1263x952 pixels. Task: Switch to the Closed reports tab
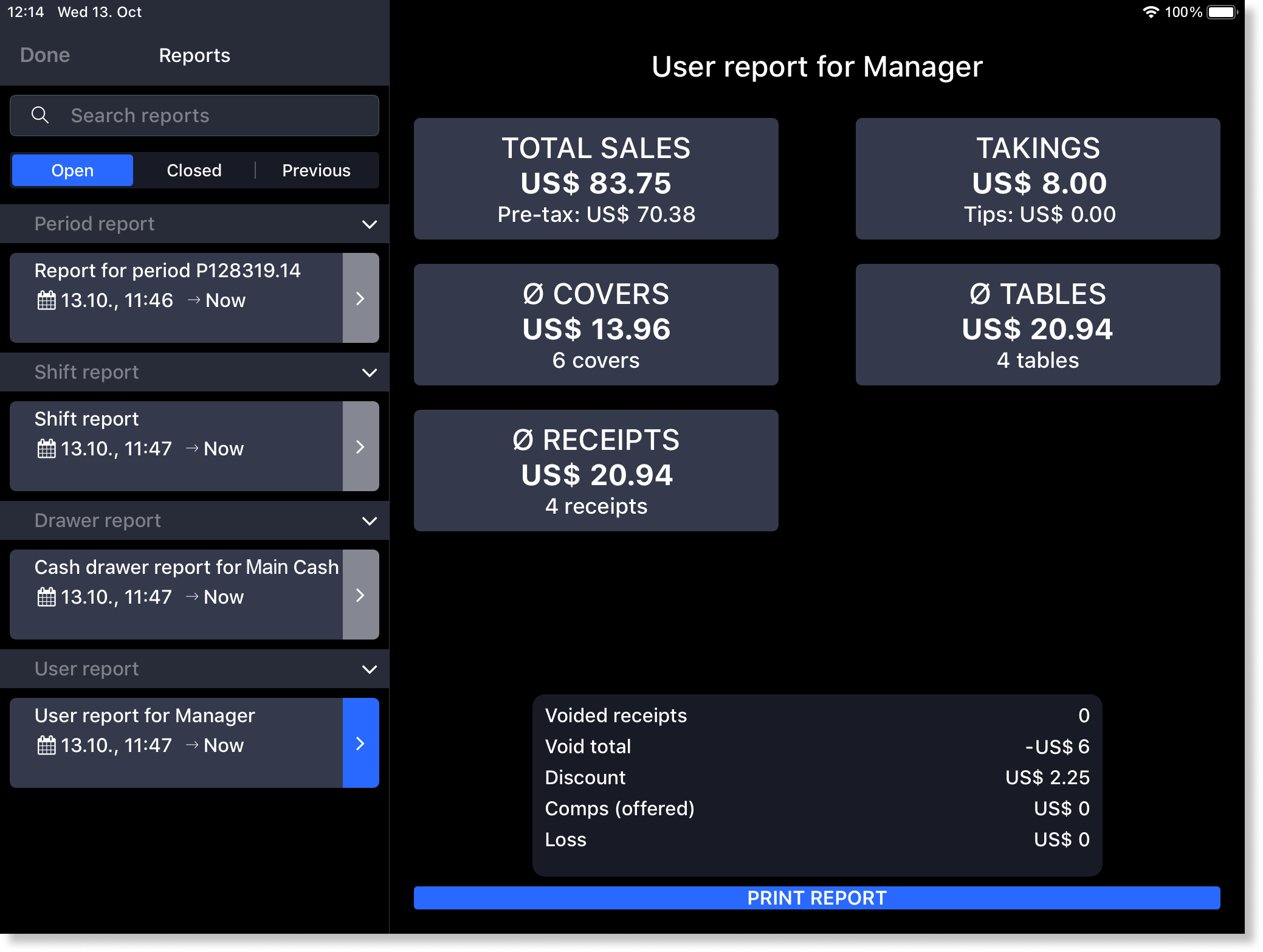point(194,170)
